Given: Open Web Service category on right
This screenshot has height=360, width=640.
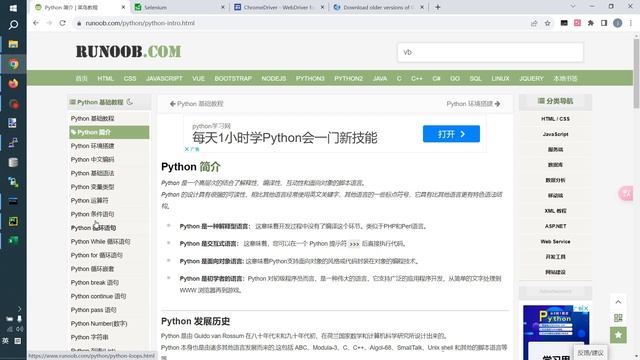Looking at the screenshot, I should pos(555,242).
